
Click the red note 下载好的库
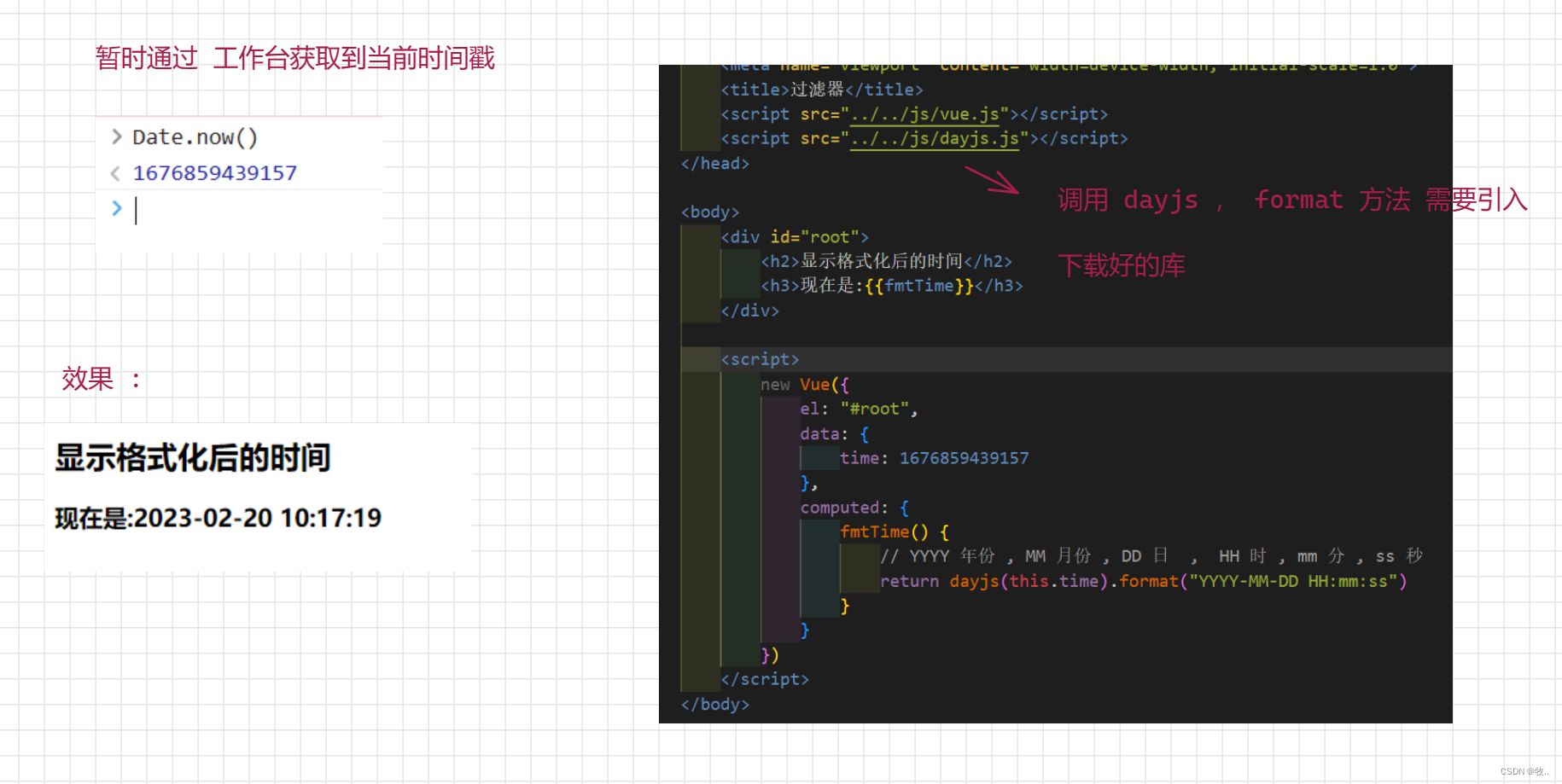click(x=1122, y=265)
